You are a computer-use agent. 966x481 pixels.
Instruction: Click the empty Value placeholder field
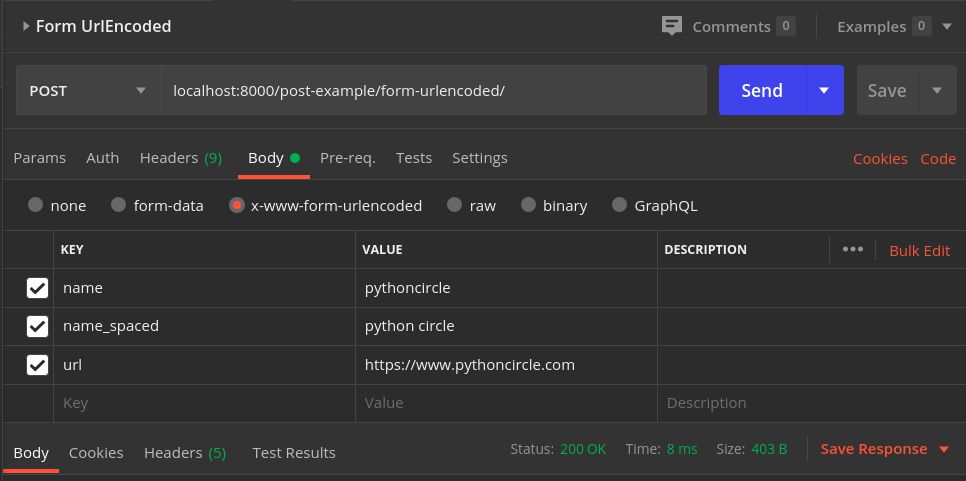506,403
